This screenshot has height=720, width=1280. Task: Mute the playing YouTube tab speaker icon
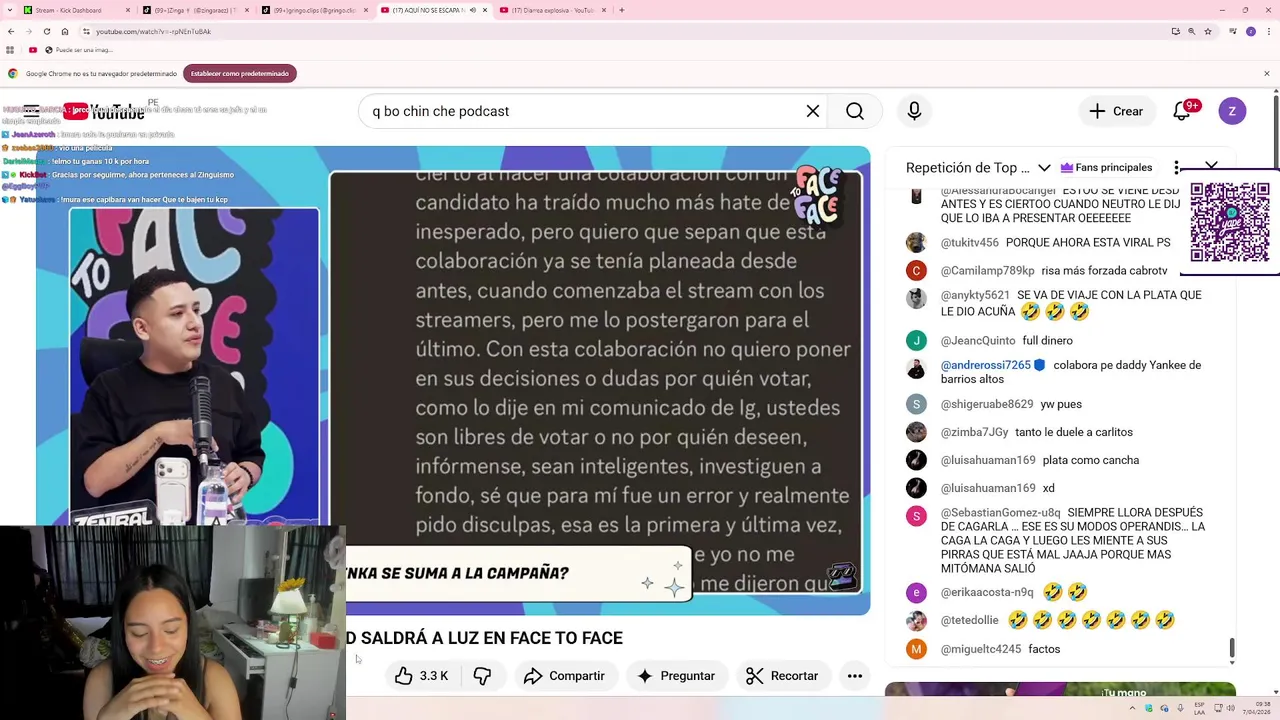tap(472, 10)
